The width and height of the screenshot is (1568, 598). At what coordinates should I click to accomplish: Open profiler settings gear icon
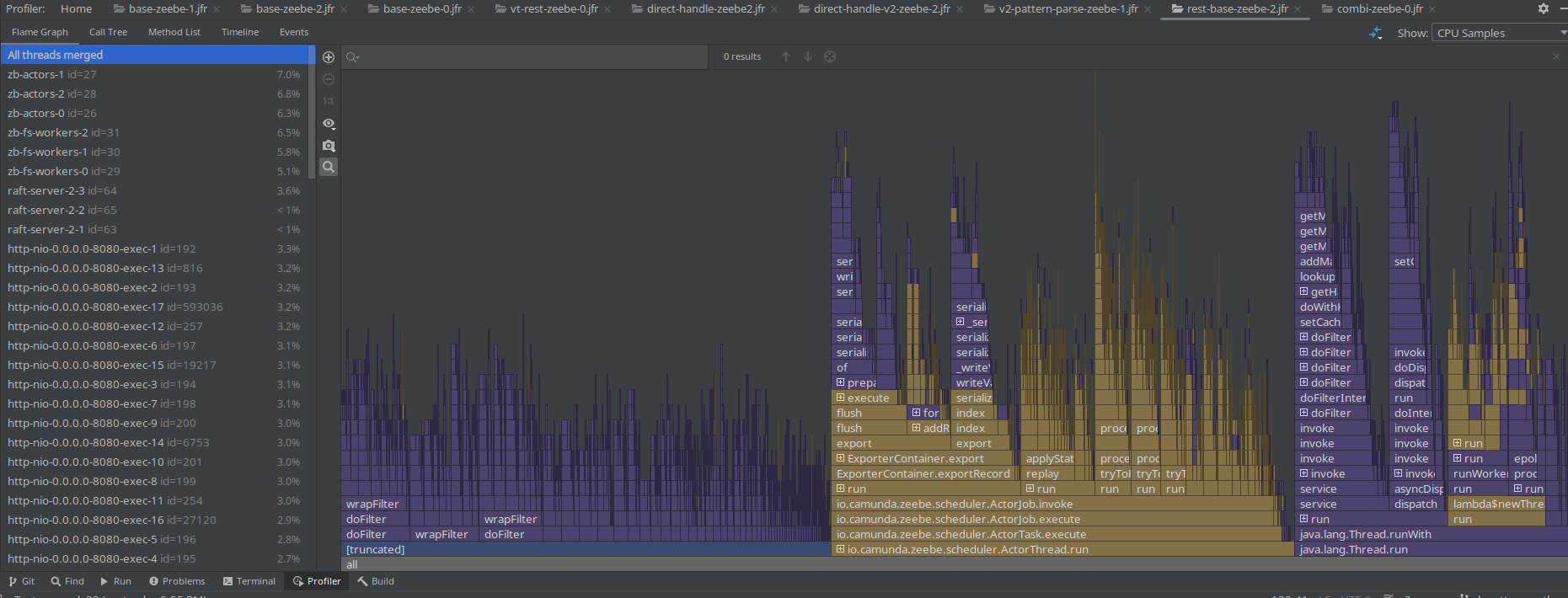[1543, 8]
